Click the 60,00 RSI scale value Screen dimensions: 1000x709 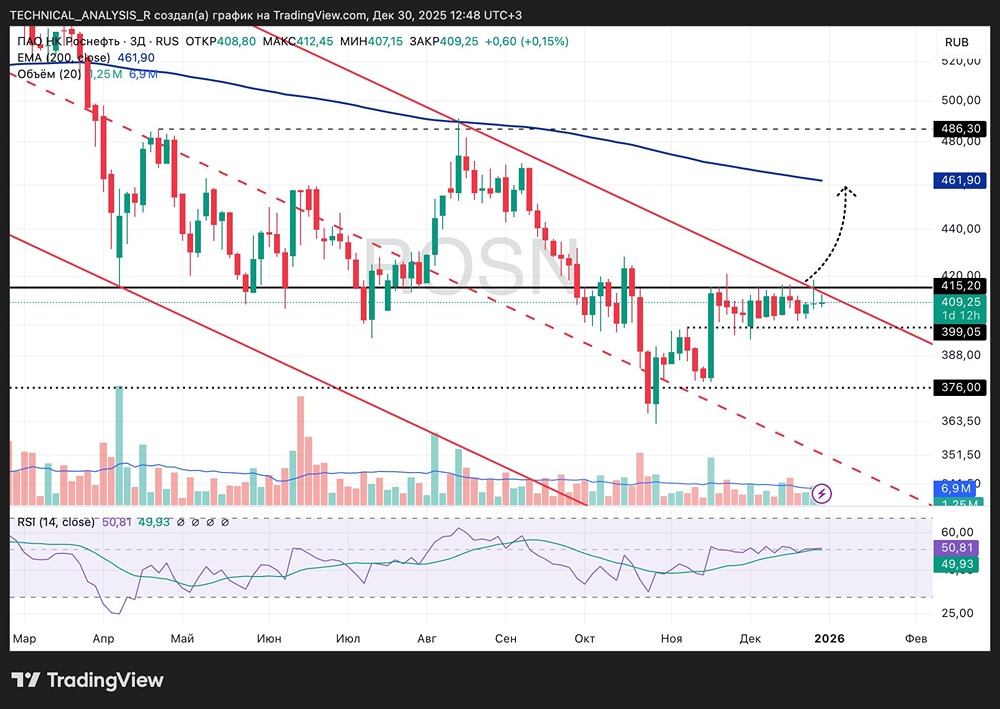click(958, 532)
